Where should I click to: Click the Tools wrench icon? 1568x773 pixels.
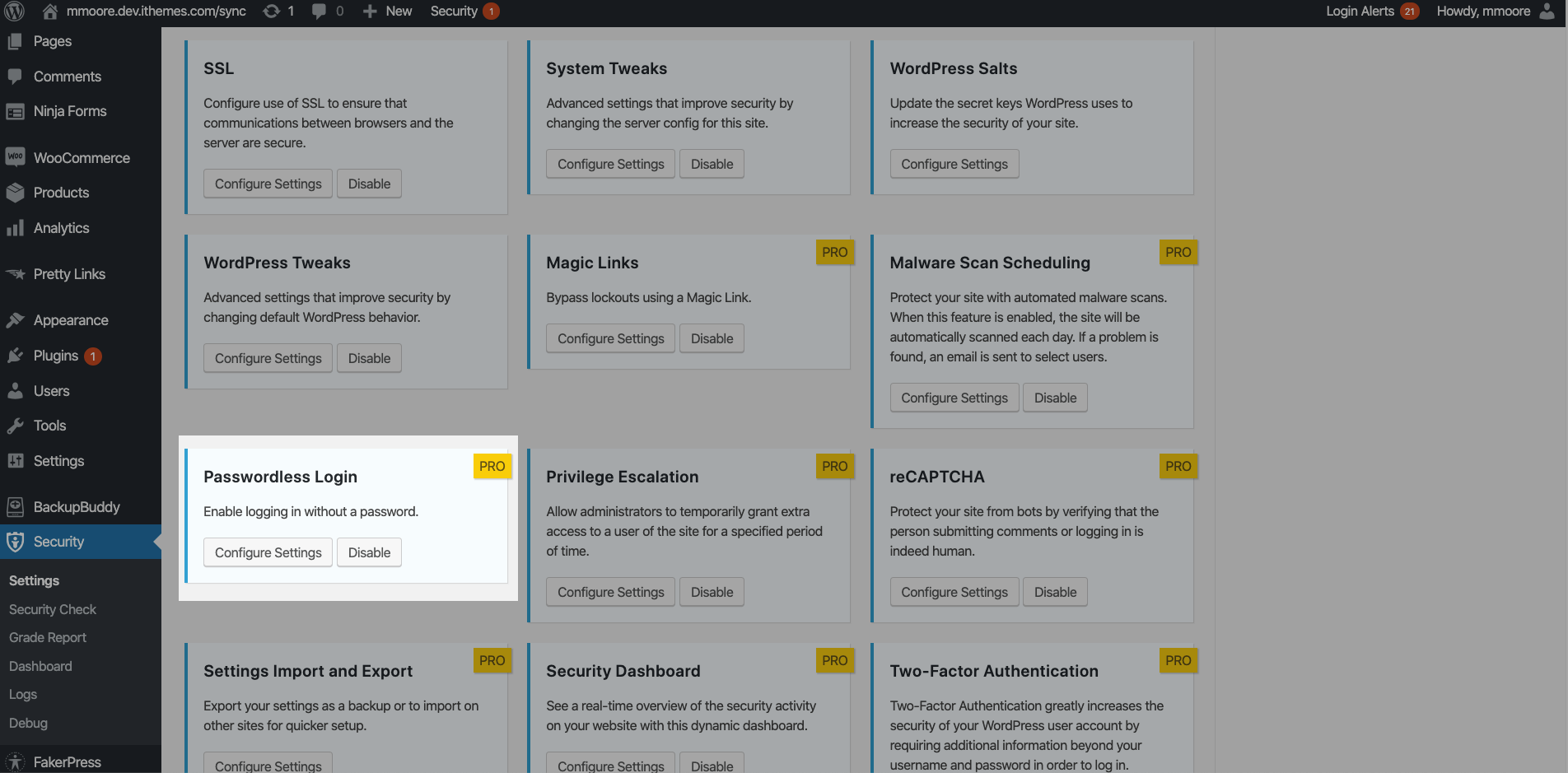15,426
